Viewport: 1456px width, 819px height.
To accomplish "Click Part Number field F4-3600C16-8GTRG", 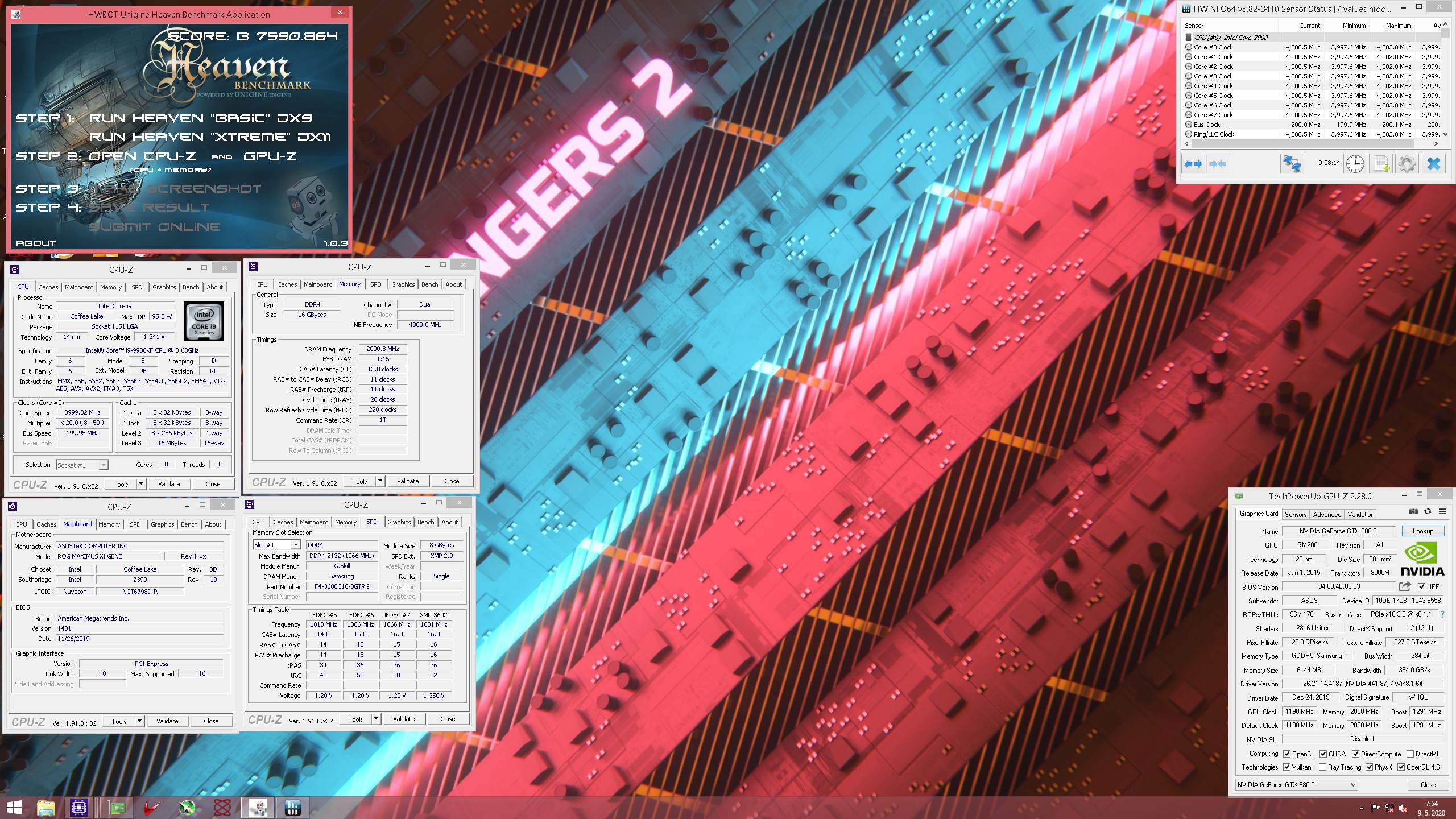I will (x=342, y=586).
